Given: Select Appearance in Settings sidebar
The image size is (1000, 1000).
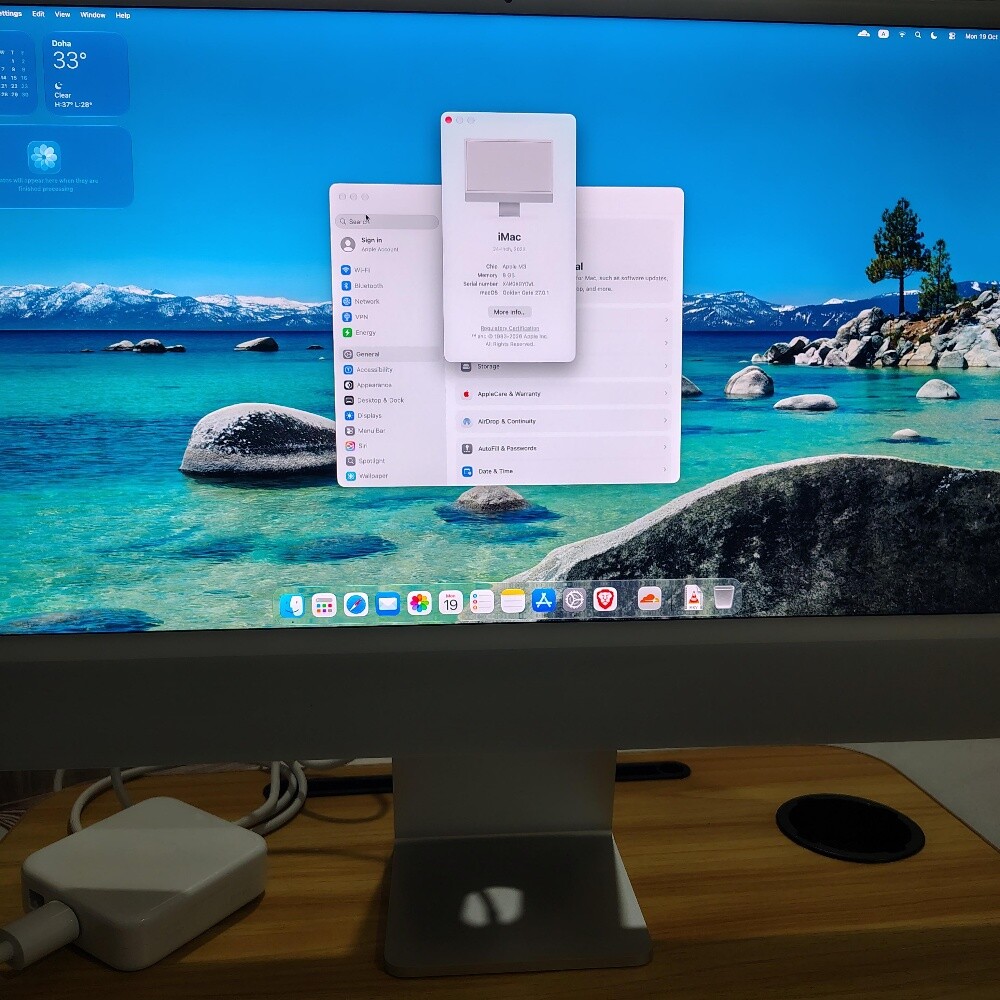Looking at the screenshot, I should [x=392, y=385].
